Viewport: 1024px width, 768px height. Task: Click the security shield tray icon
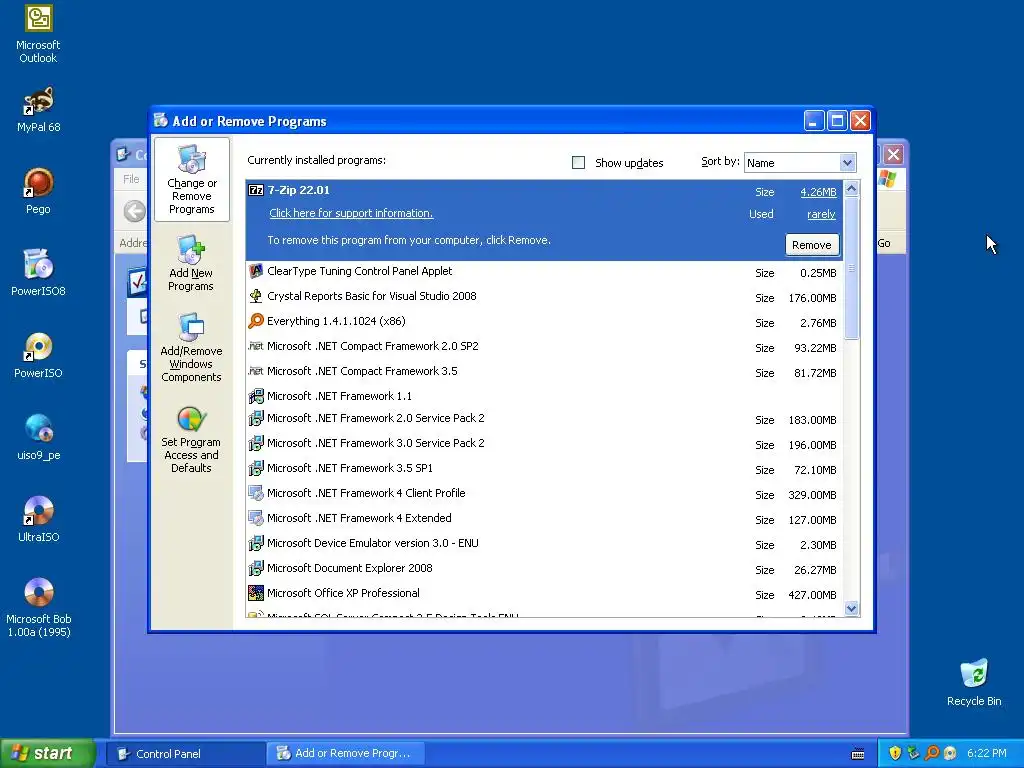tap(895, 753)
